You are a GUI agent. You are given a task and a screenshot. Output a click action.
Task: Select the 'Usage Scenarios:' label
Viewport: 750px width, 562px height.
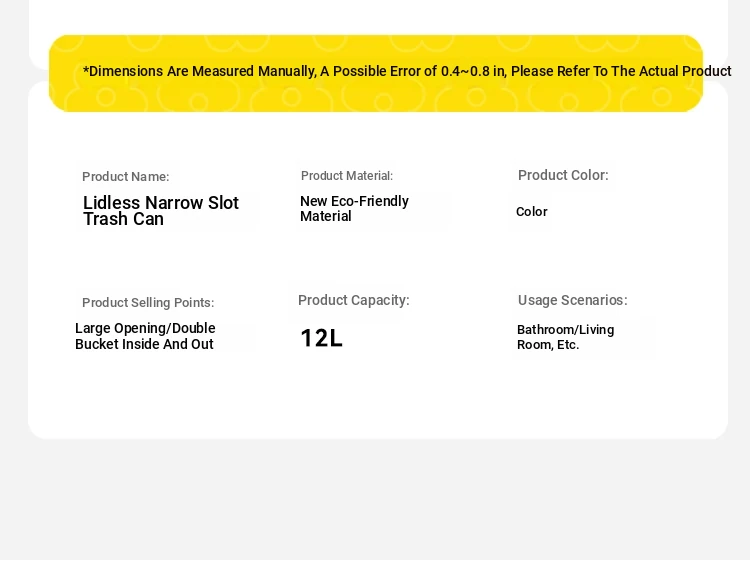[x=573, y=300]
